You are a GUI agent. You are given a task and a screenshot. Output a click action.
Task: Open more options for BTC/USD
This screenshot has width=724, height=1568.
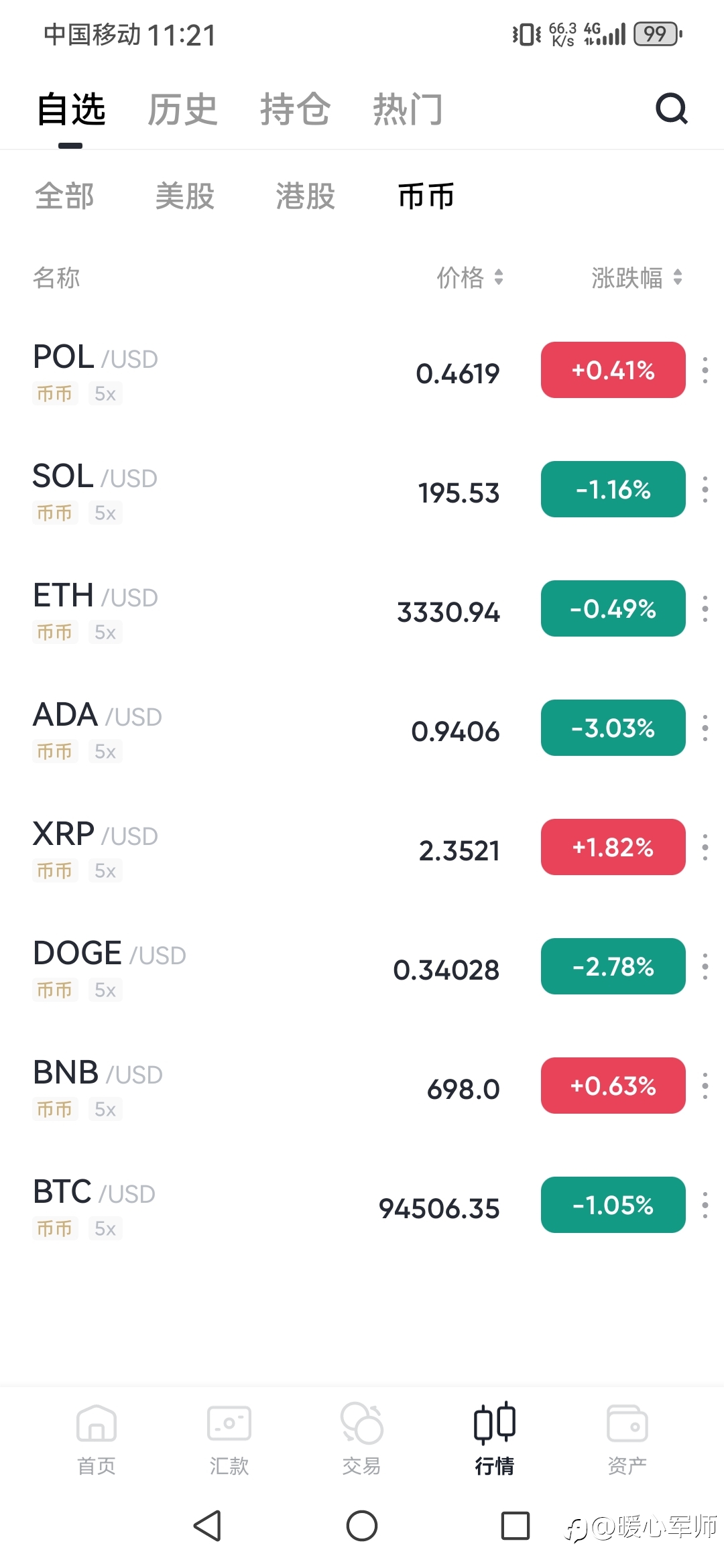point(705,1205)
